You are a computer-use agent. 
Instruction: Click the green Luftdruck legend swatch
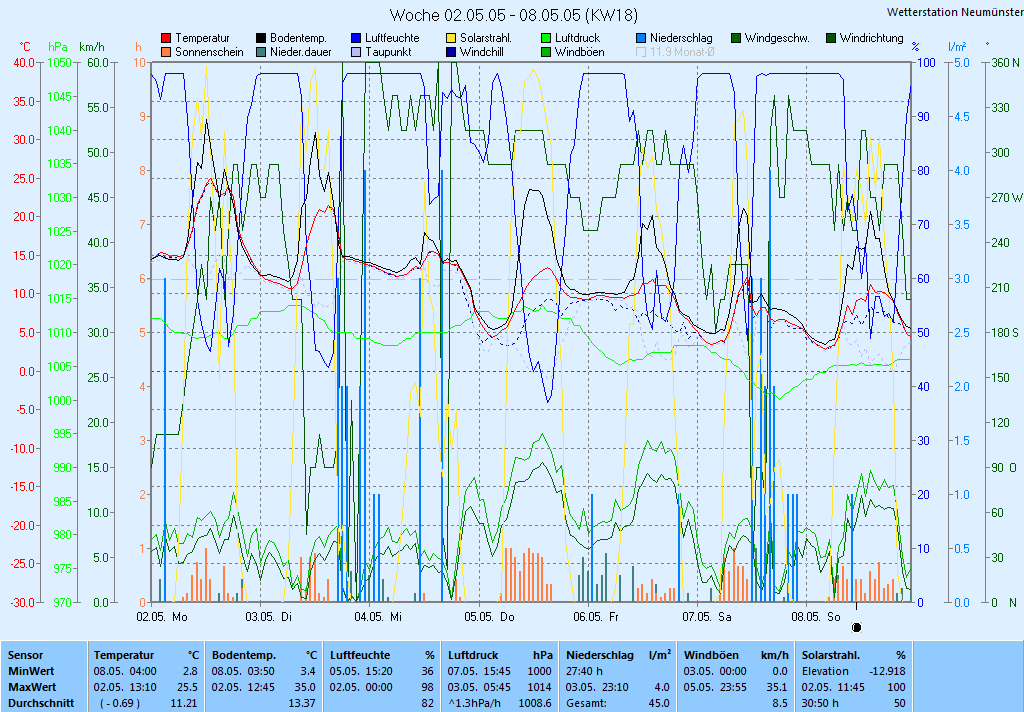click(546, 39)
